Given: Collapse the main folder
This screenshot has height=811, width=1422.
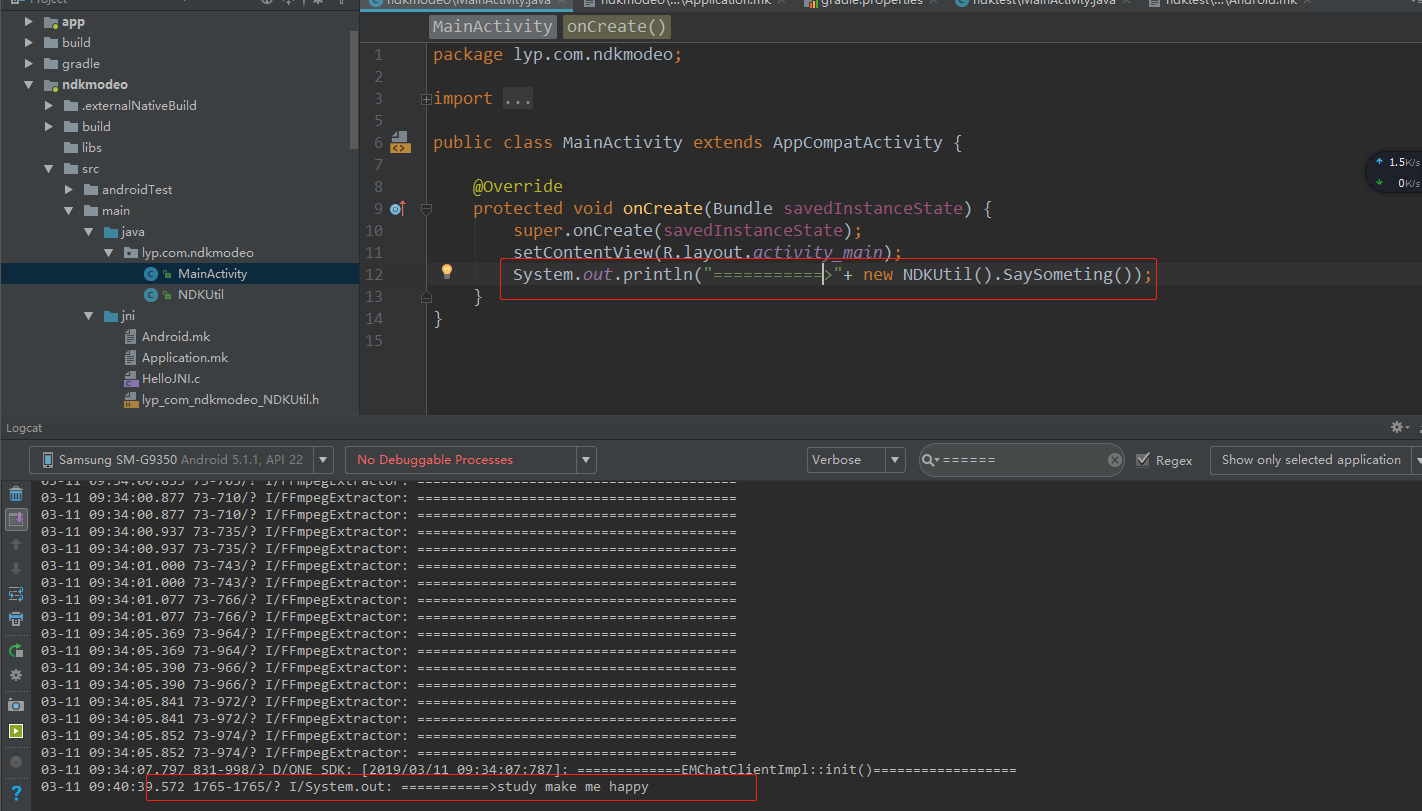Looking at the screenshot, I should [x=69, y=210].
